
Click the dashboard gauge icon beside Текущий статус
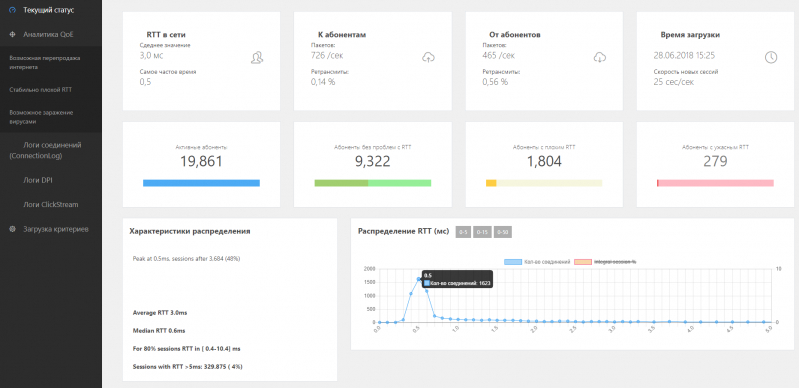coord(13,10)
